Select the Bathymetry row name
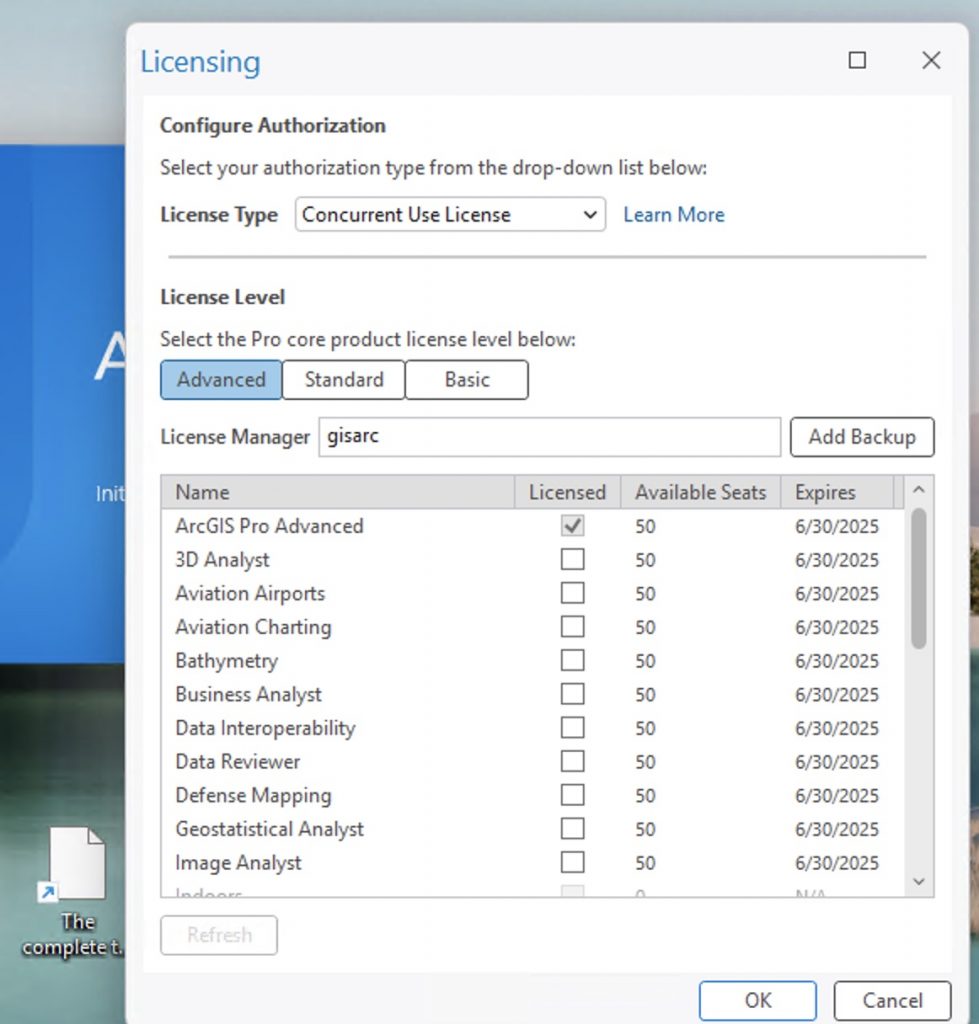This screenshot has width=979, height=1024. (227, 660)
